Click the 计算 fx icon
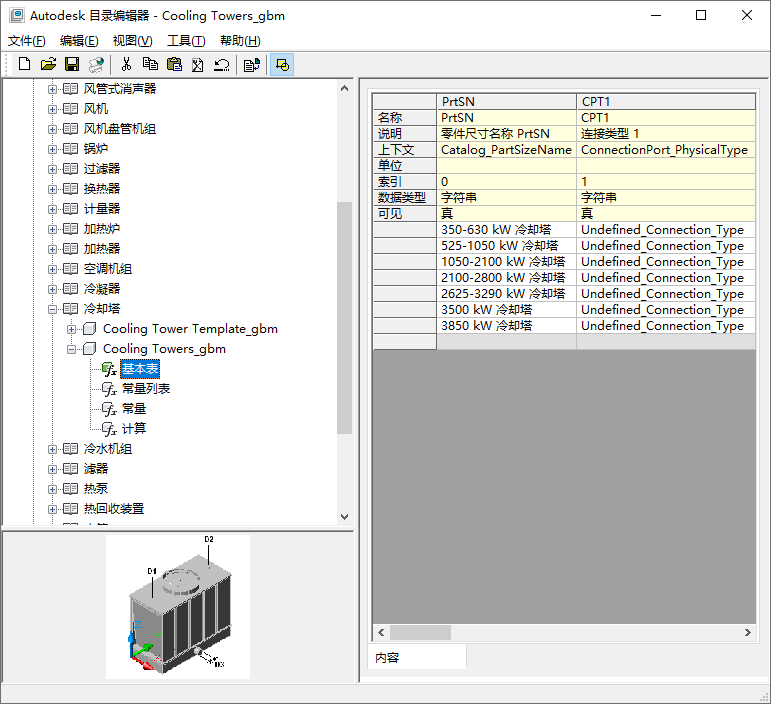The height and width of the screenshot is (704, 771). (109, 429)
